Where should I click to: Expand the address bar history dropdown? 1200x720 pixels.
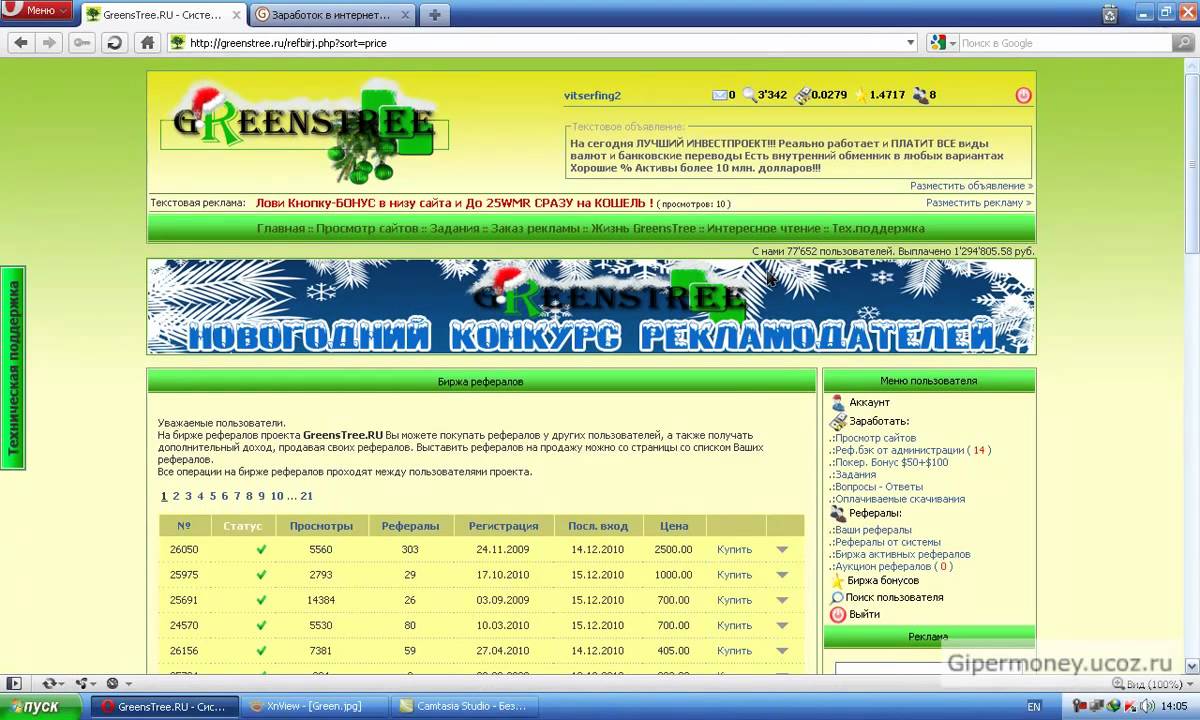coord(910,43)
